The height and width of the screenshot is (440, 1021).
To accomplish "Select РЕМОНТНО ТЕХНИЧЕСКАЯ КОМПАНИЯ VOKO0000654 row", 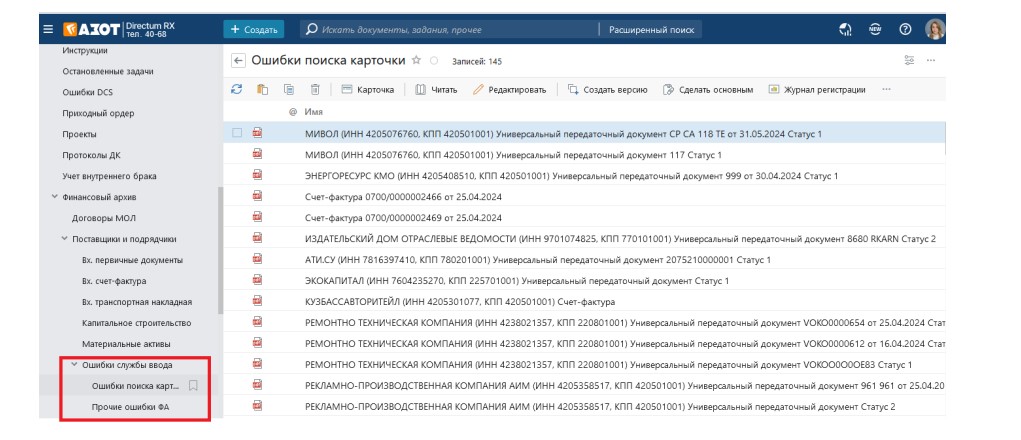I will click(x=584, y=322).
